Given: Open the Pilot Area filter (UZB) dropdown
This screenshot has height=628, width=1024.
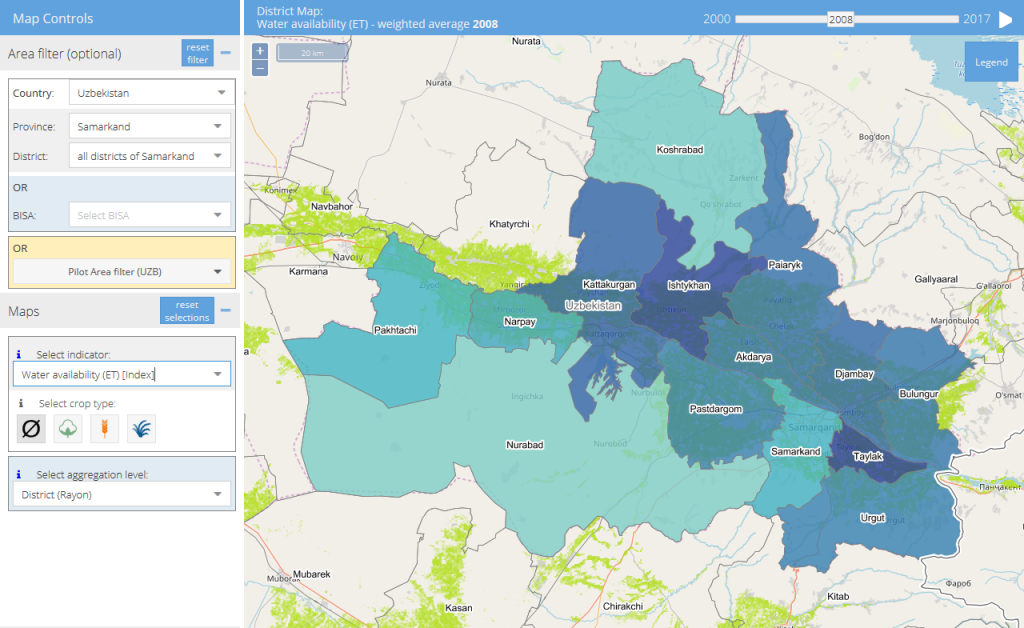Looking at the screenshot, I should point(121,272).
